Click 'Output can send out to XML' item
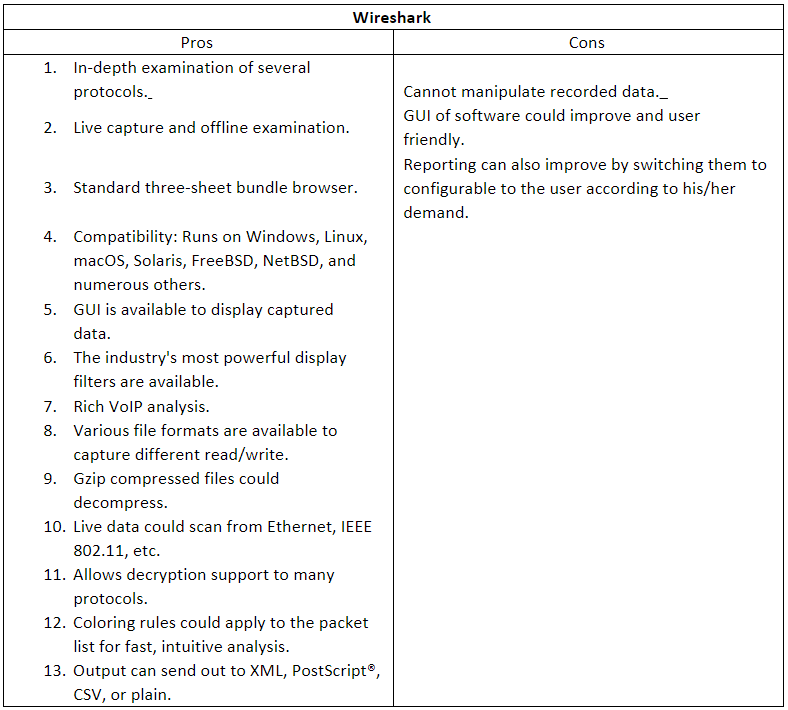Viewport: 788px width, 710px height. (x=225, y=671)
